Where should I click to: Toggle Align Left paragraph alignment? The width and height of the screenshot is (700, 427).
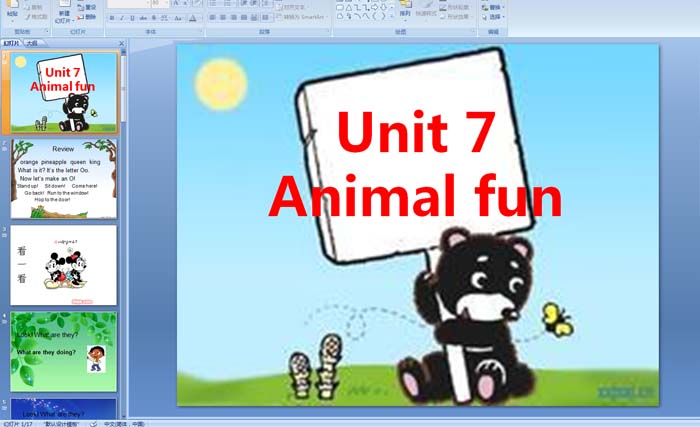(x=212, y=17)
